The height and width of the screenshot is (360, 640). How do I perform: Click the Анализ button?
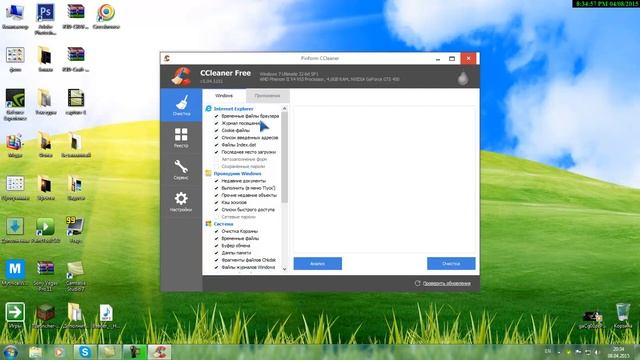[x=318, y=264]
